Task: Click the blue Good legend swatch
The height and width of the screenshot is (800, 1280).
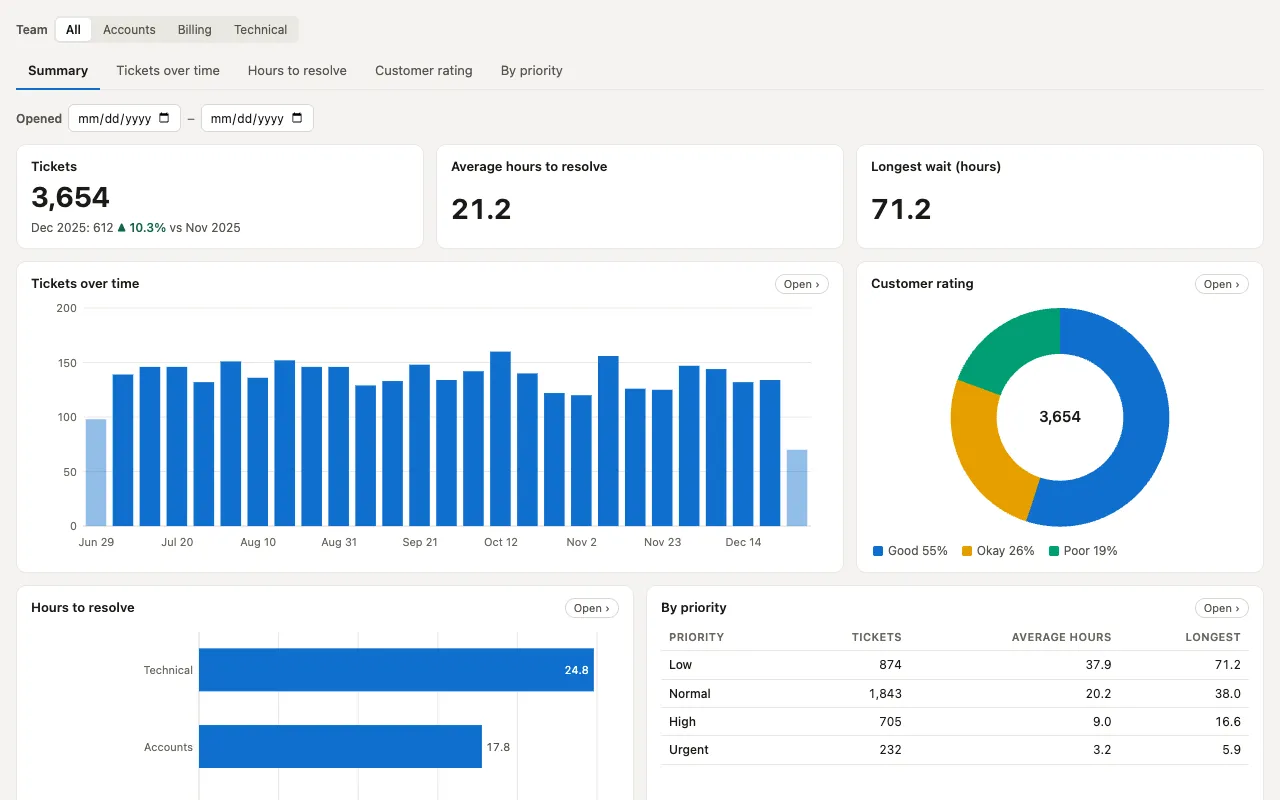Action: pos(878,551)
